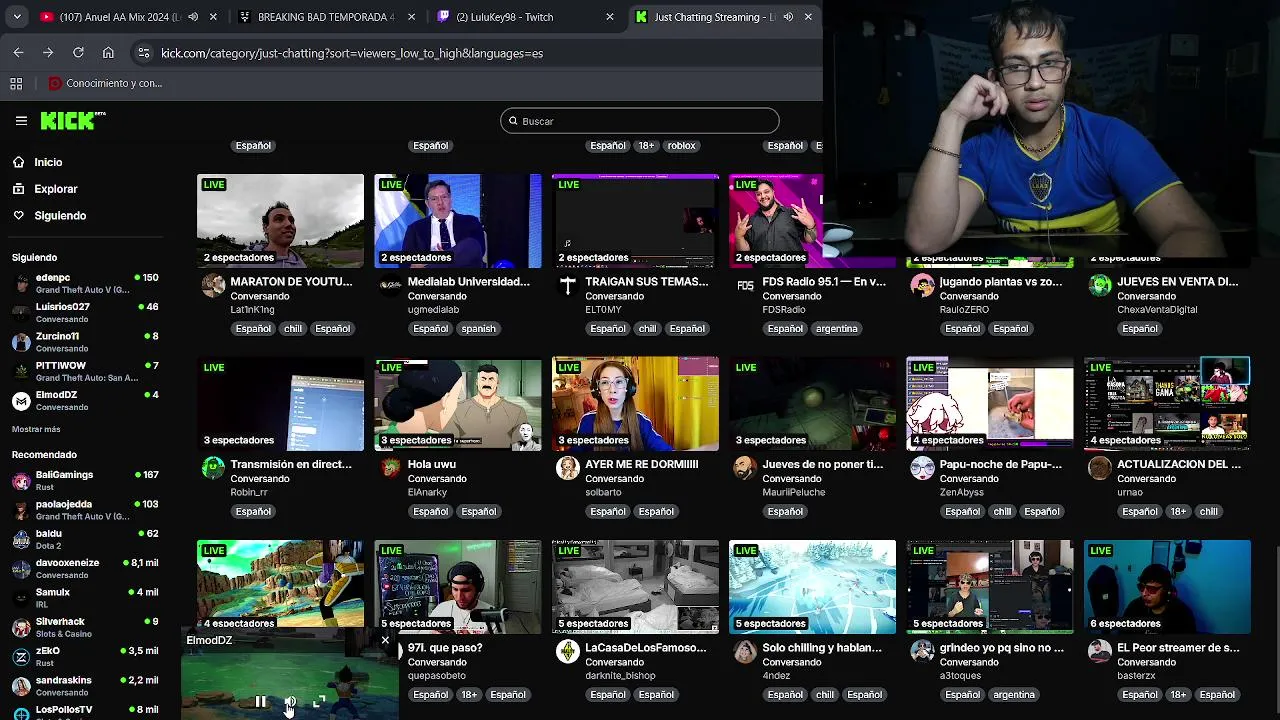Open Silverhack avatar in Recomendado list
This screenshot has width=1280, height=720.
coord(21,627)
